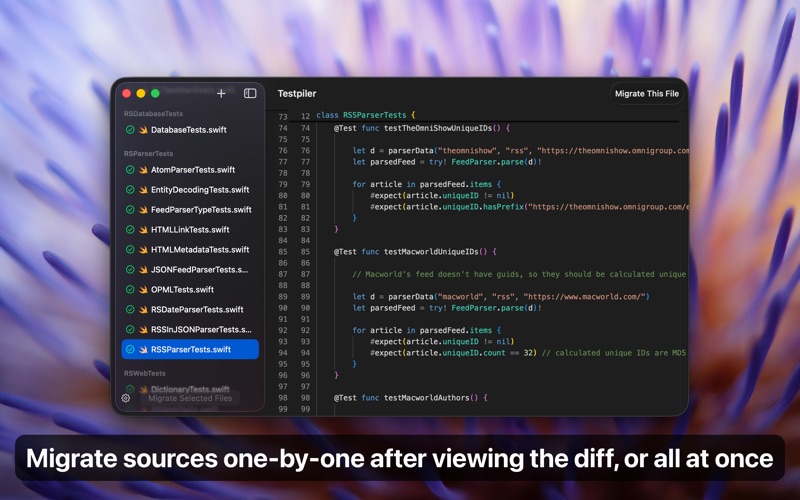
Task: Click Swift icon beside RSSParserTests.swift
Action: (x=143, y=349)
